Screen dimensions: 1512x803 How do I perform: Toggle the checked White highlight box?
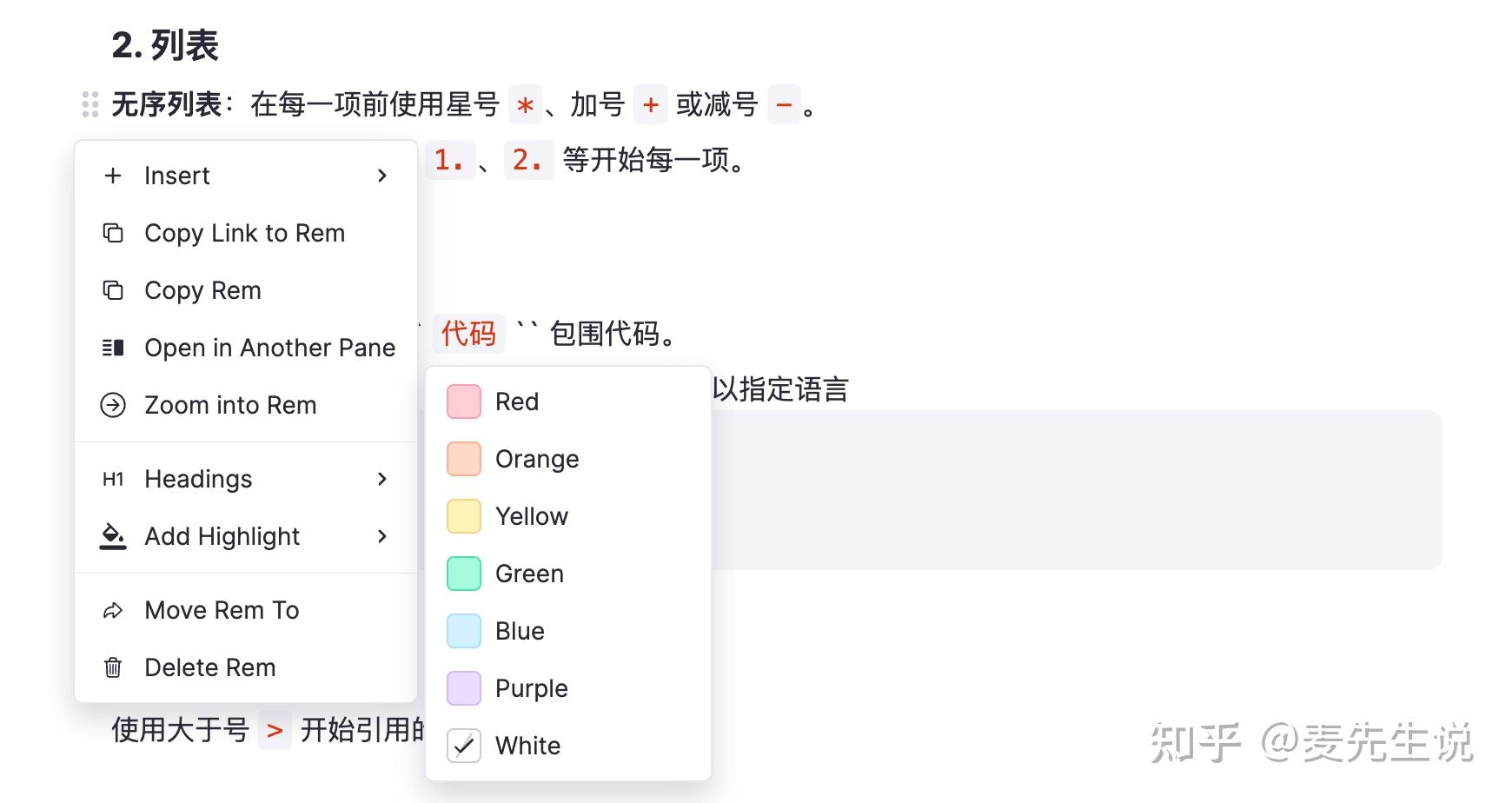464,746
